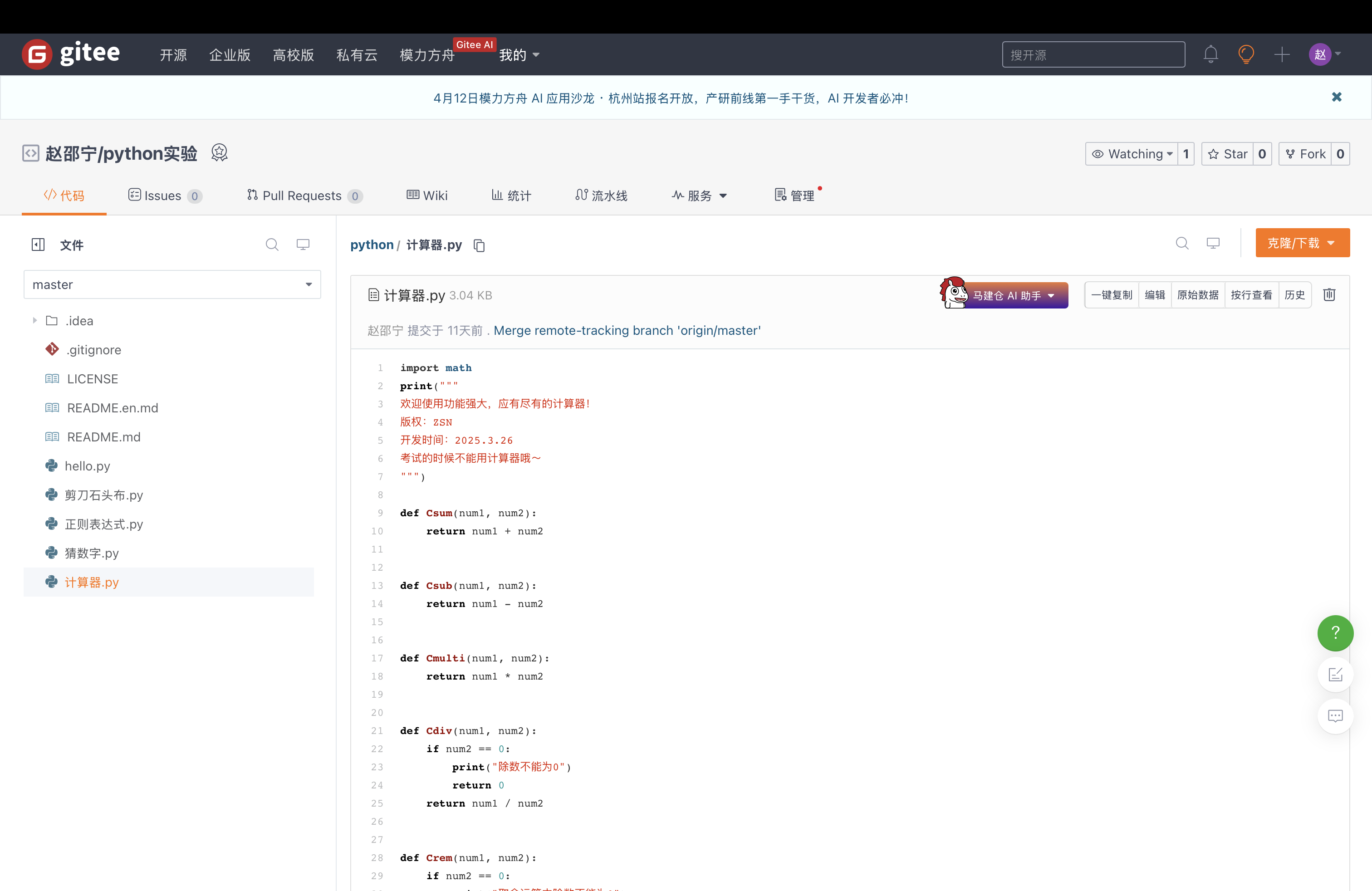Copy file path with clipboard icon
Viewport: 1372px width, 891px height.
(x=479, y=245)
